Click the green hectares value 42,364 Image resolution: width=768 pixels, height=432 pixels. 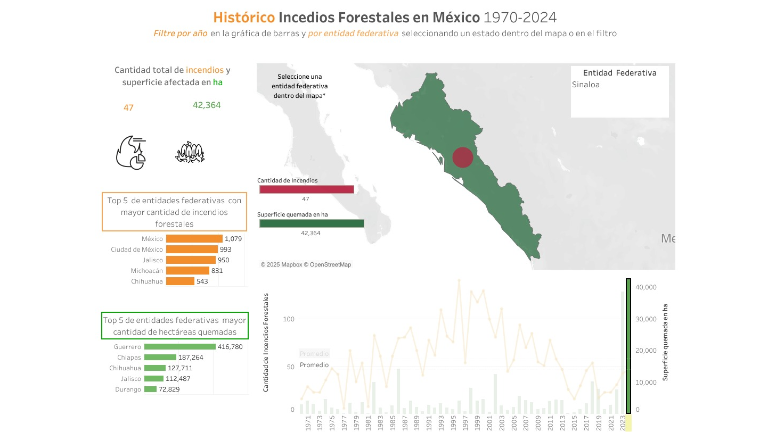coord(207,105)
